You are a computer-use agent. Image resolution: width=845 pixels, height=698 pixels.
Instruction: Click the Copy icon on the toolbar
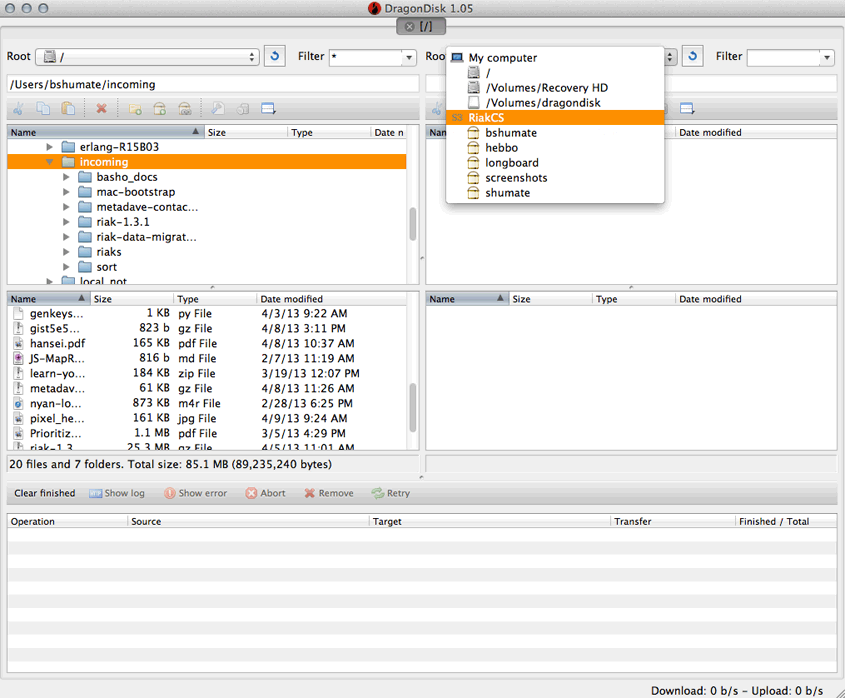point(42,108)
